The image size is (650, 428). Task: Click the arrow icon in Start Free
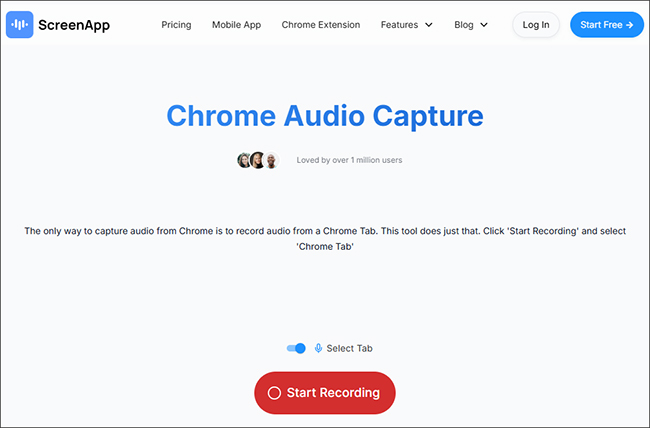pos(630,25)
